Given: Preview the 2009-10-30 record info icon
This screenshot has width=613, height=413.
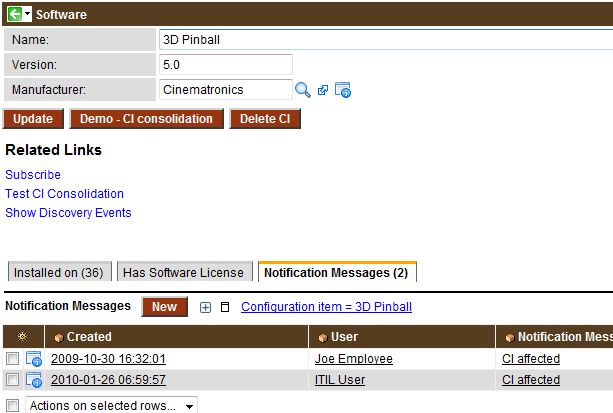Looking at the screenshot, I should point(34,359).
